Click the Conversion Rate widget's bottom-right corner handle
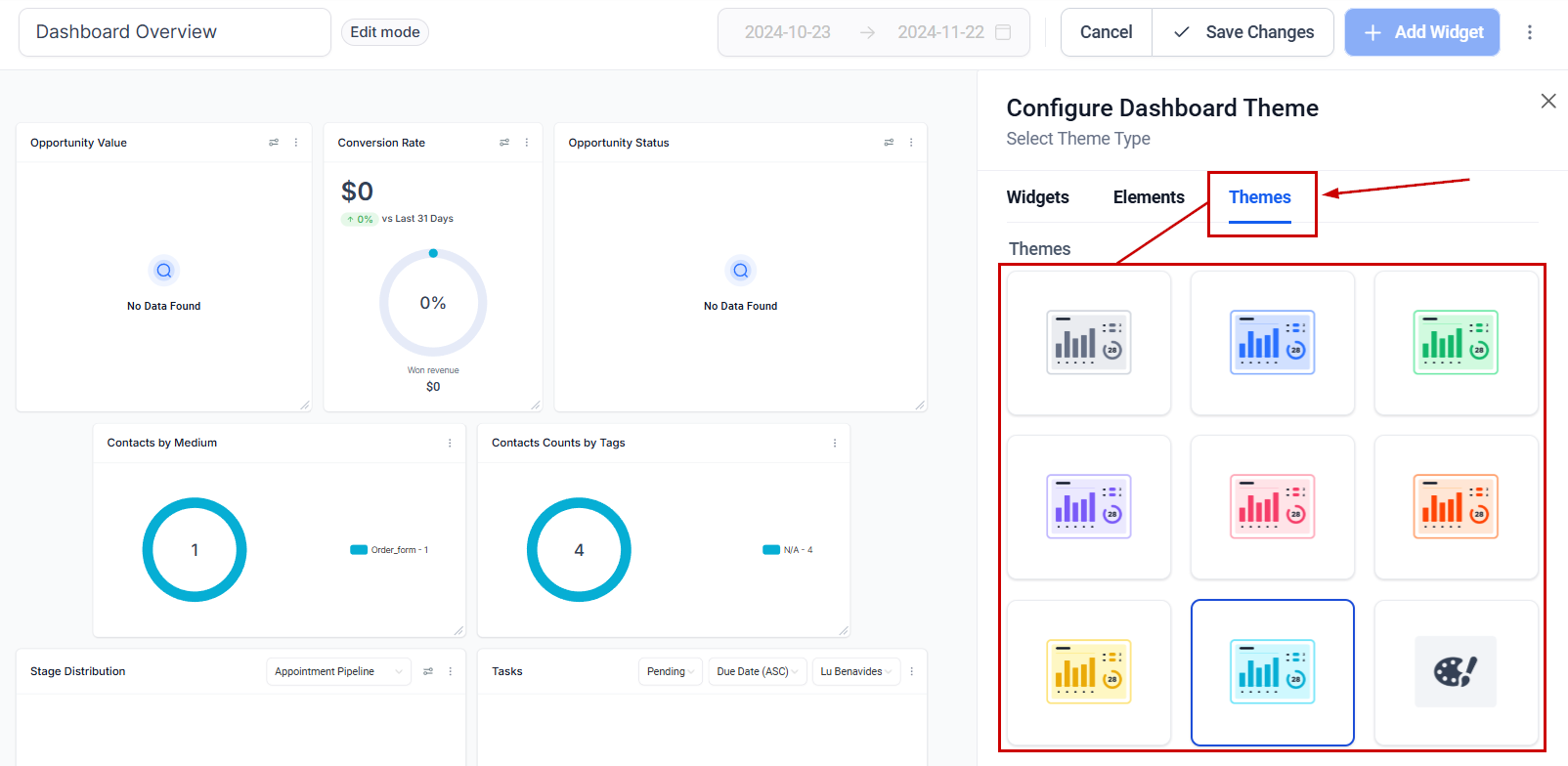Image resolution: width=1568 pixels, height=766 pixels. click(536, 404)
